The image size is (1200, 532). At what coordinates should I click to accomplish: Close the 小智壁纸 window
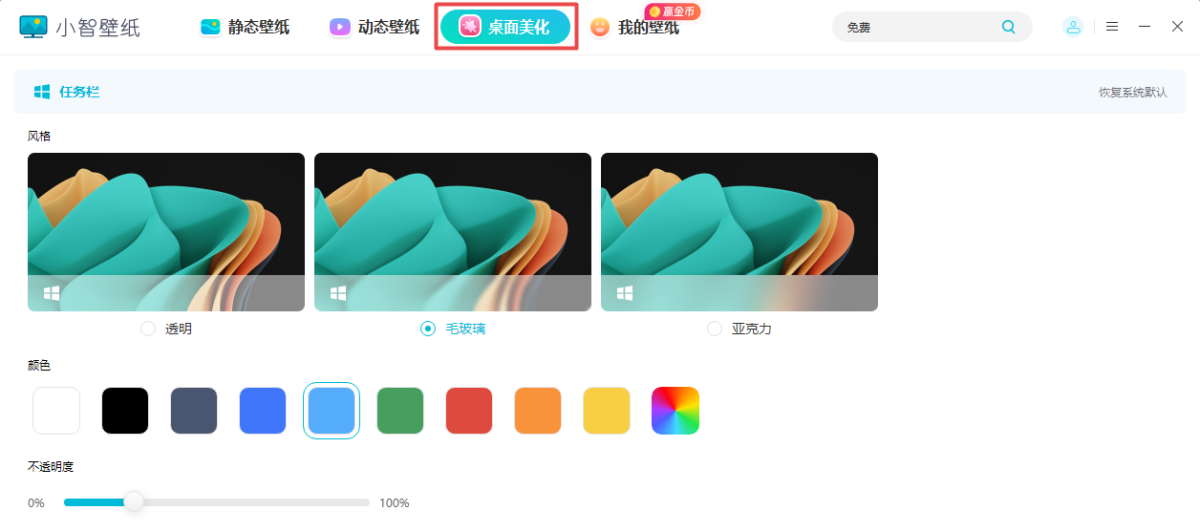click(1177, 27)
